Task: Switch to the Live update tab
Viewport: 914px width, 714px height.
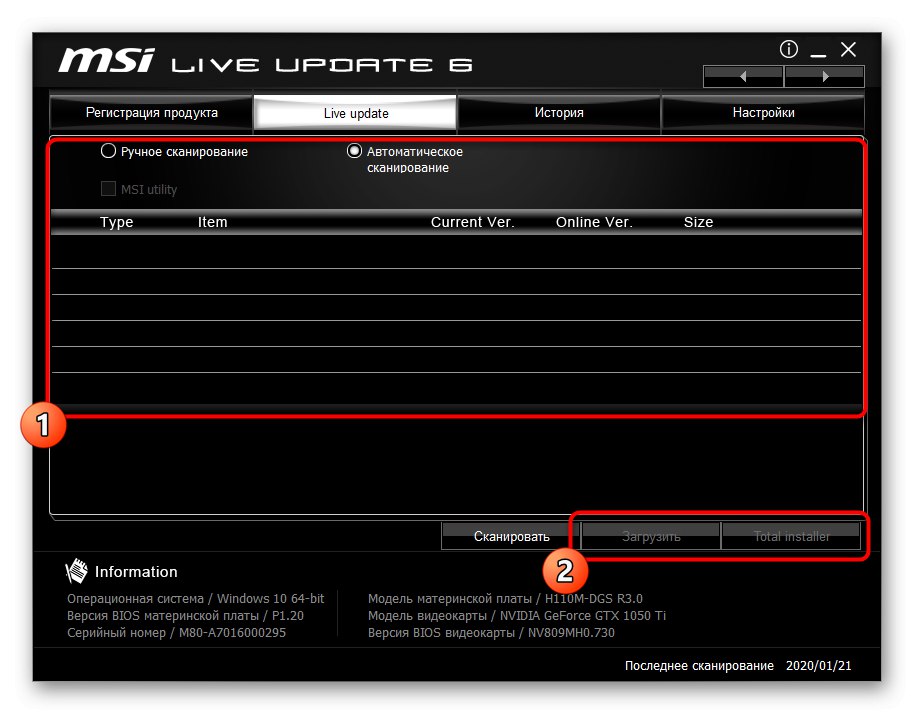Action: [x=355, y=112]
